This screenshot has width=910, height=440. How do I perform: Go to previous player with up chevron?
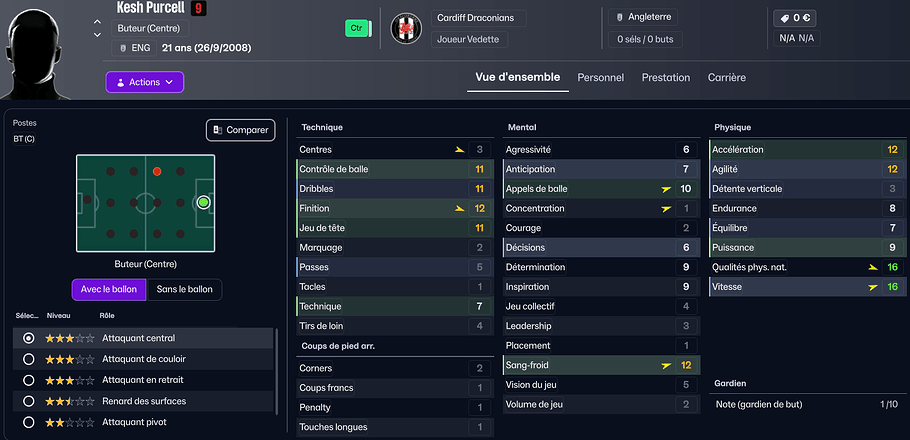pos(97,21)
